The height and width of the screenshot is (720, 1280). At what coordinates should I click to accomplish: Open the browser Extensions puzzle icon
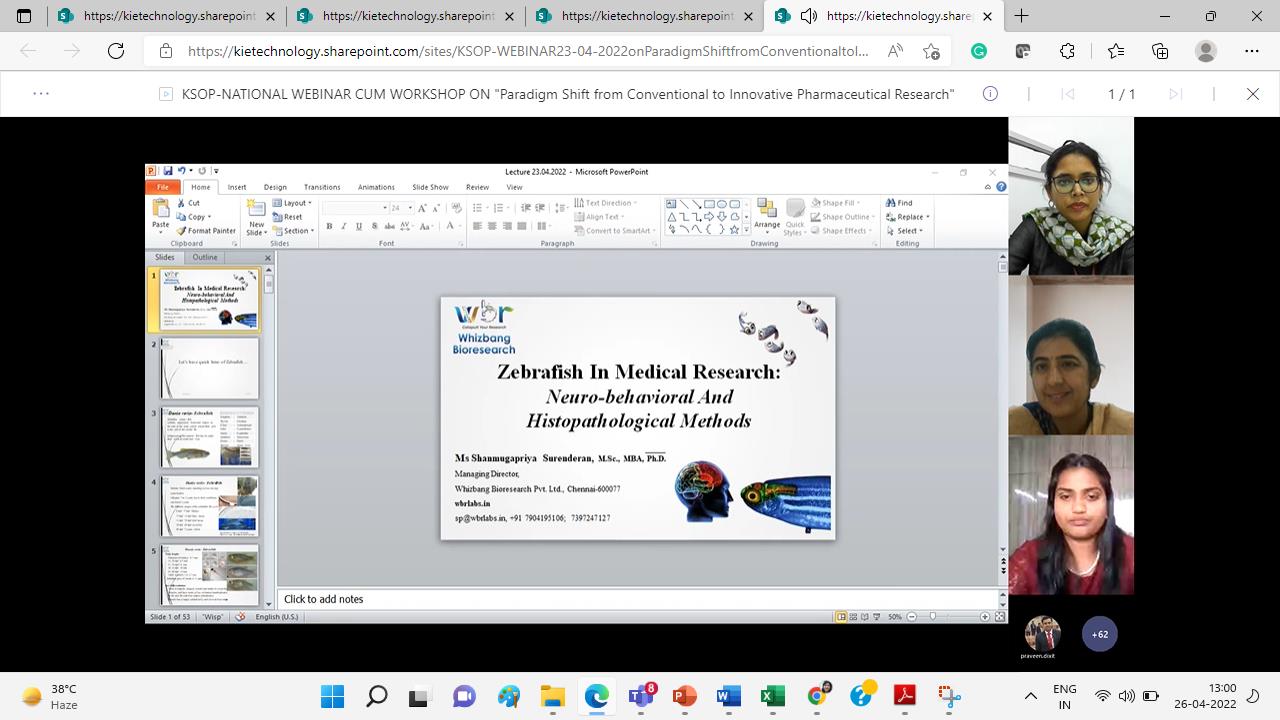tap(1067, 51)
